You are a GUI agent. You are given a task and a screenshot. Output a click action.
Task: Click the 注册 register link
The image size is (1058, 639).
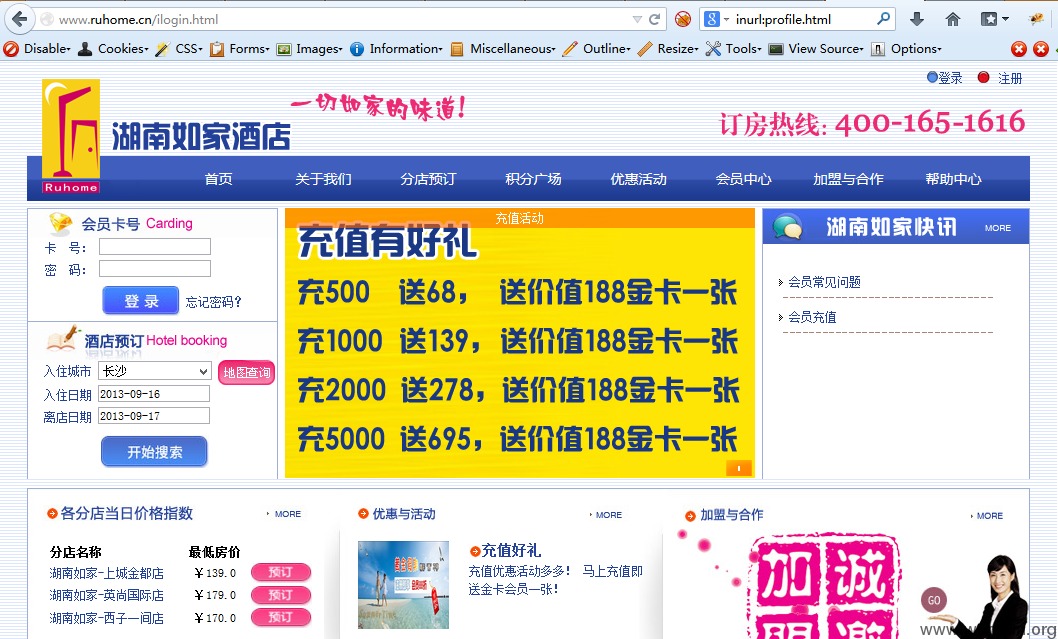[1009, 78]
